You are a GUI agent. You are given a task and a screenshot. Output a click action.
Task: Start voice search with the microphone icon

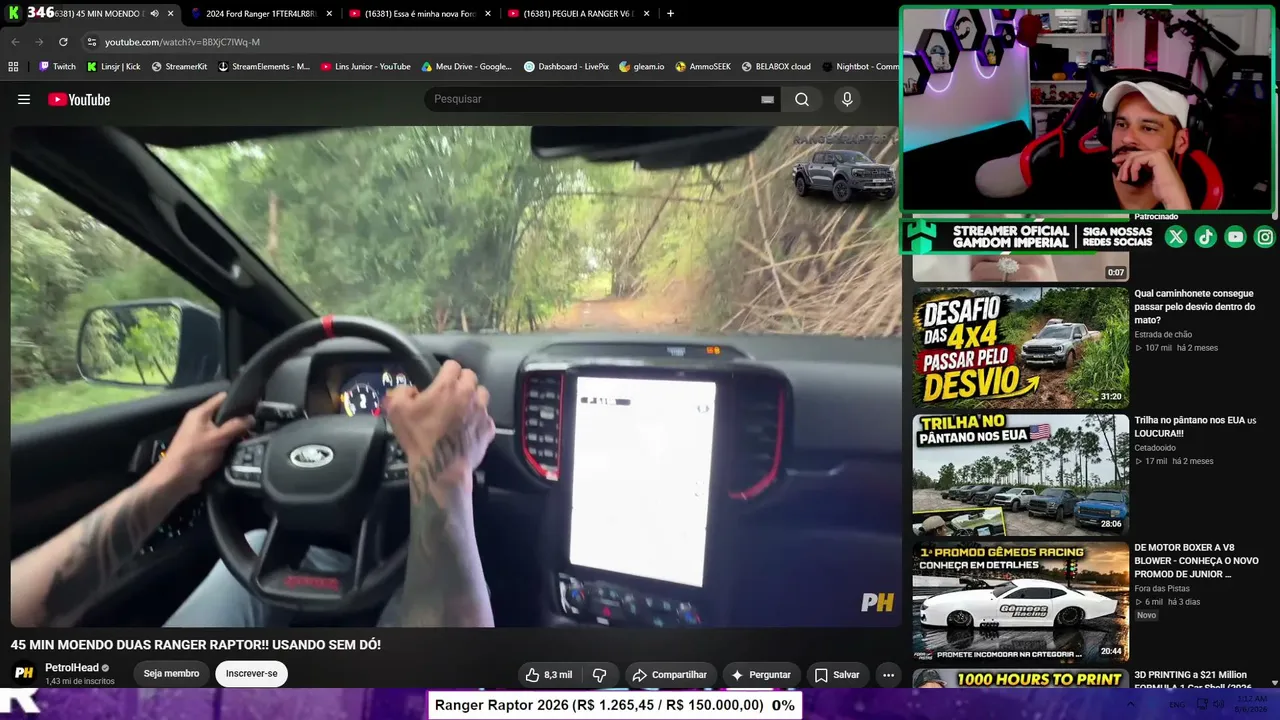[x=847, y=99]
